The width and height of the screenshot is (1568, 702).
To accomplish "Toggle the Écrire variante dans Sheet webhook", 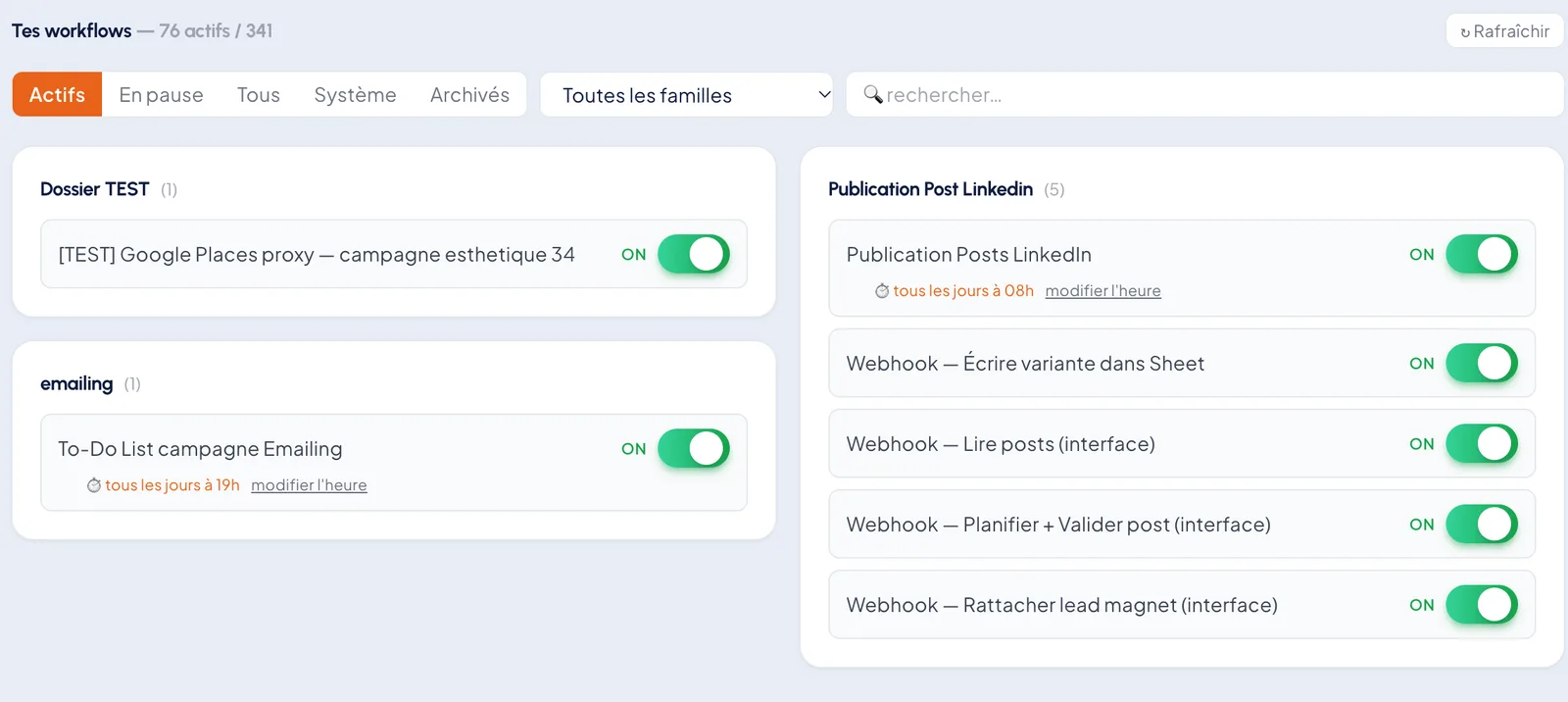I will pyautogui.click(x=1482, y=363).
